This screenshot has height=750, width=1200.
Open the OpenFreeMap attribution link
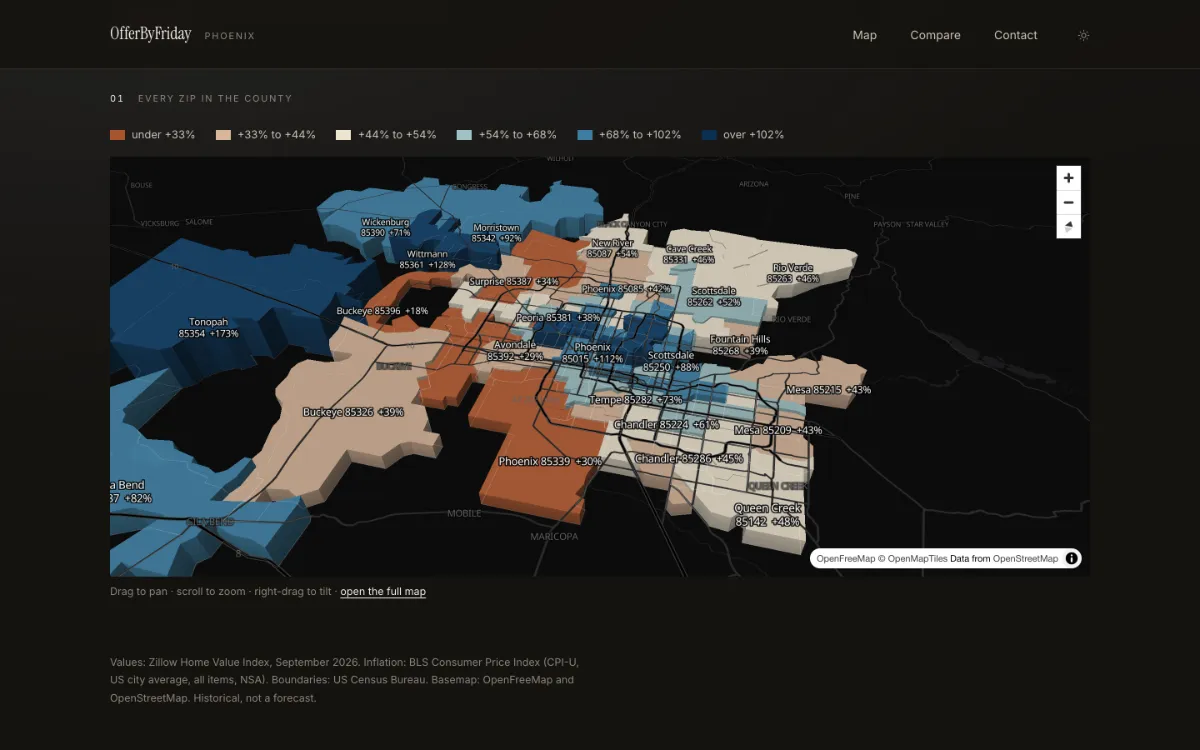(x=848, y=559)
